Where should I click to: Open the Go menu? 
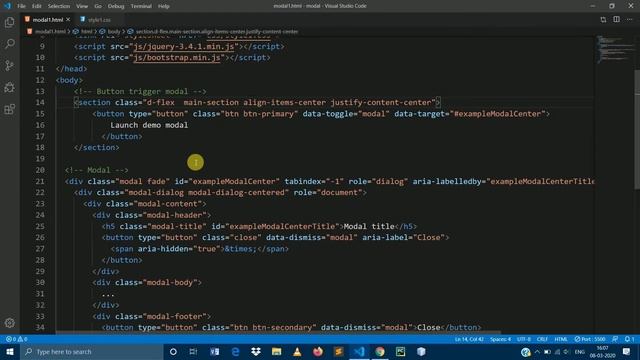[98, 6]
